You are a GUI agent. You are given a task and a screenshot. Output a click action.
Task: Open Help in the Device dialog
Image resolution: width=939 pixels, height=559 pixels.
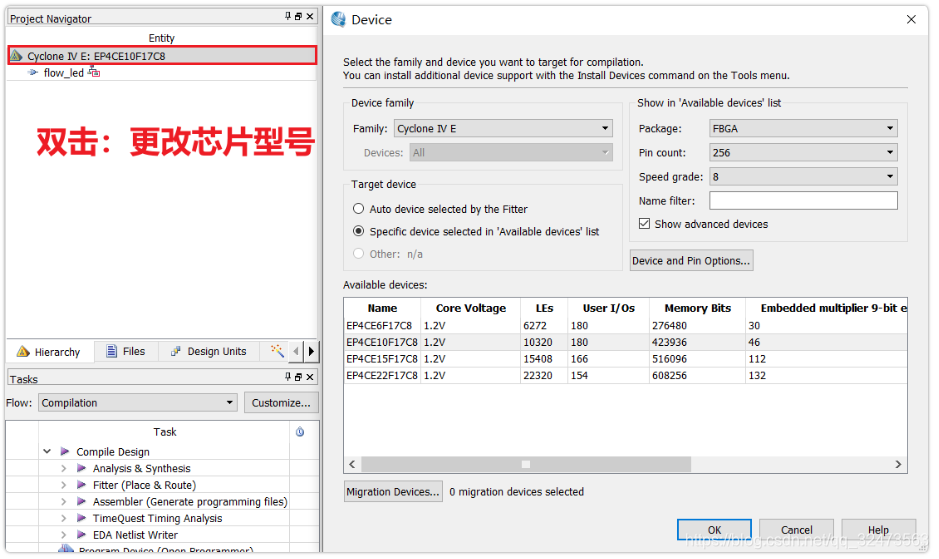(878, 530)
